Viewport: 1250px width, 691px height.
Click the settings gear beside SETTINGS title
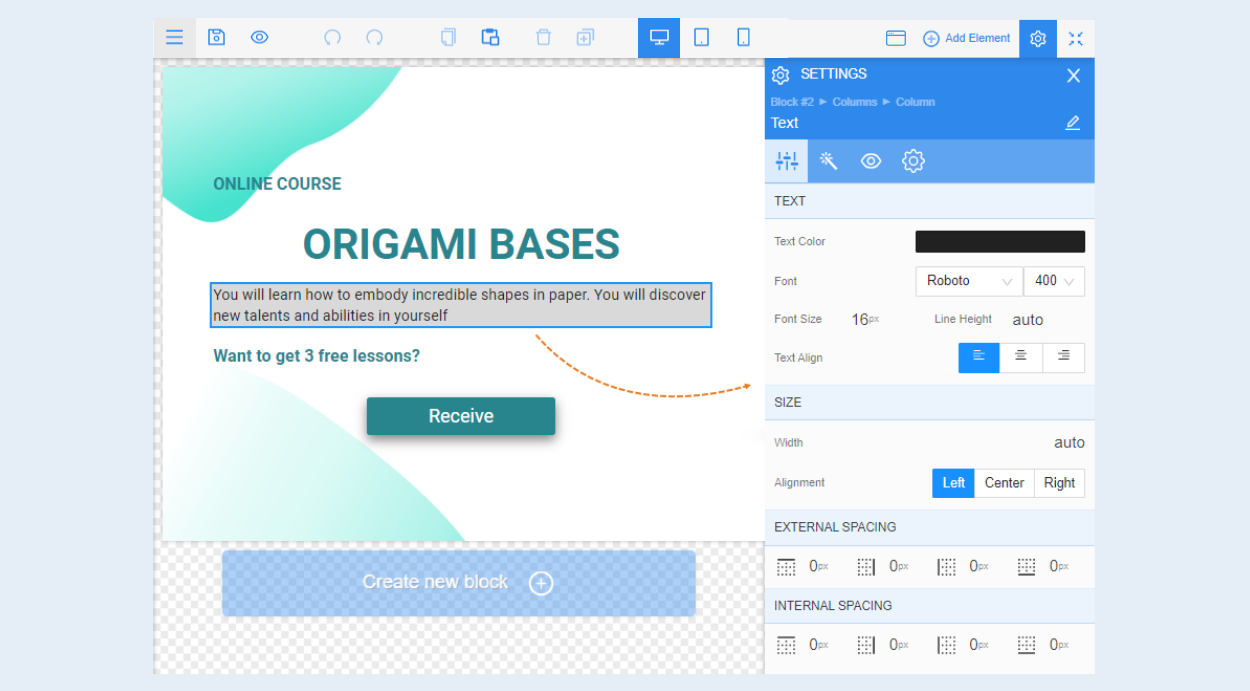(781, 75)
